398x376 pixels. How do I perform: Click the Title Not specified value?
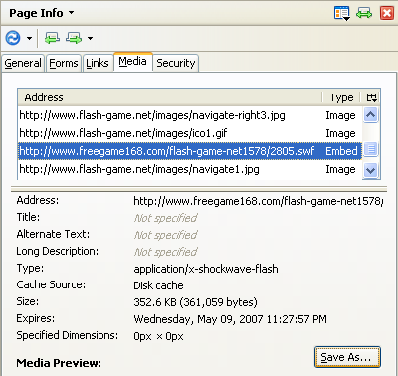tap(165, 218)
